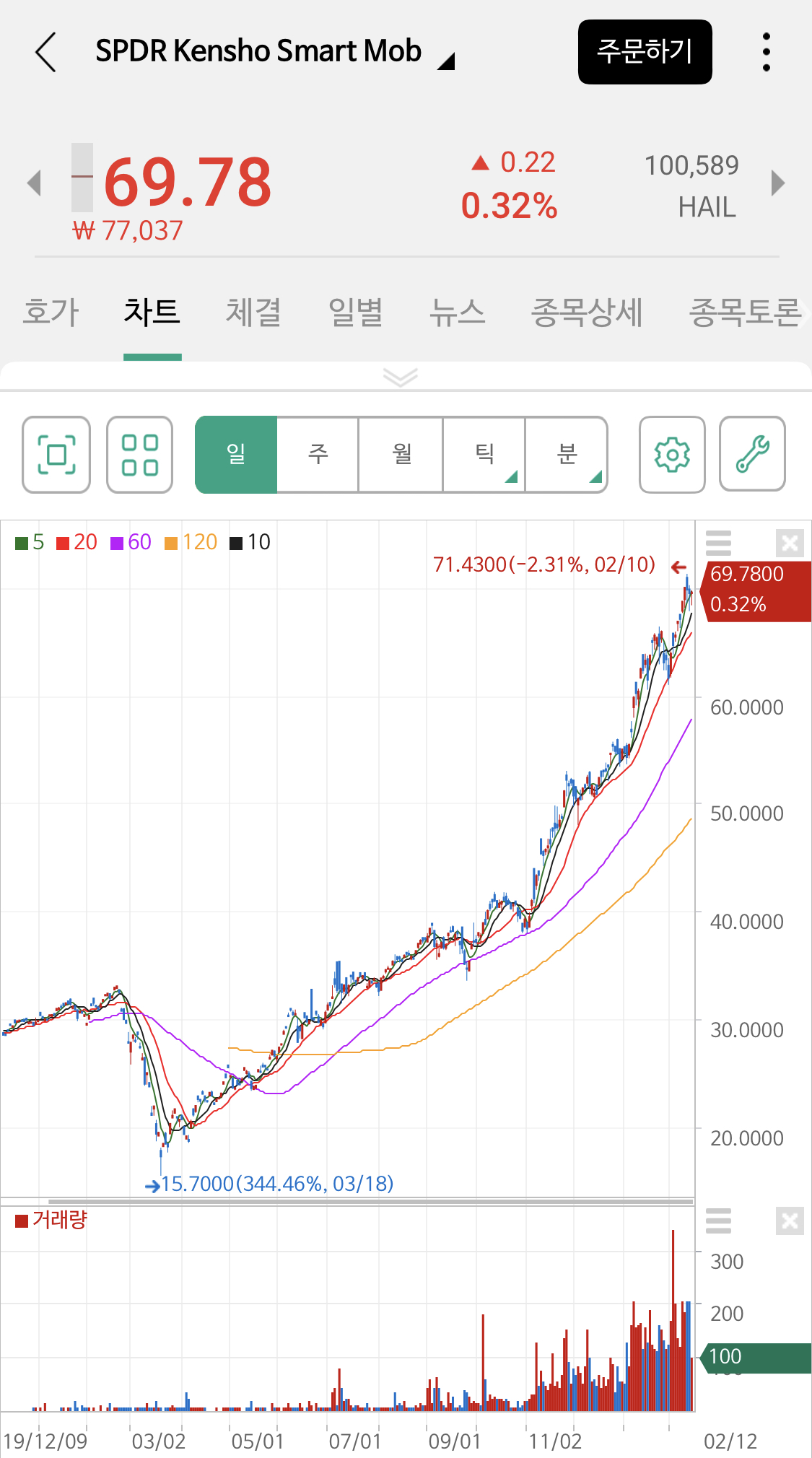Open fullscreen chart view icon

click(56, 455)
